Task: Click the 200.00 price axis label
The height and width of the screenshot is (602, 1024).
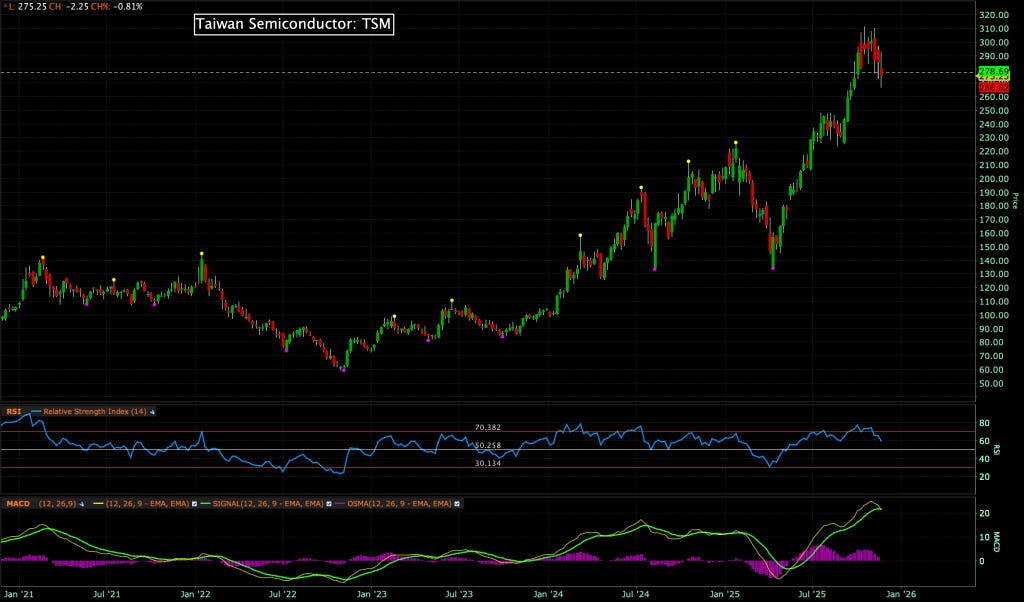Action: (x=993, y=179)
